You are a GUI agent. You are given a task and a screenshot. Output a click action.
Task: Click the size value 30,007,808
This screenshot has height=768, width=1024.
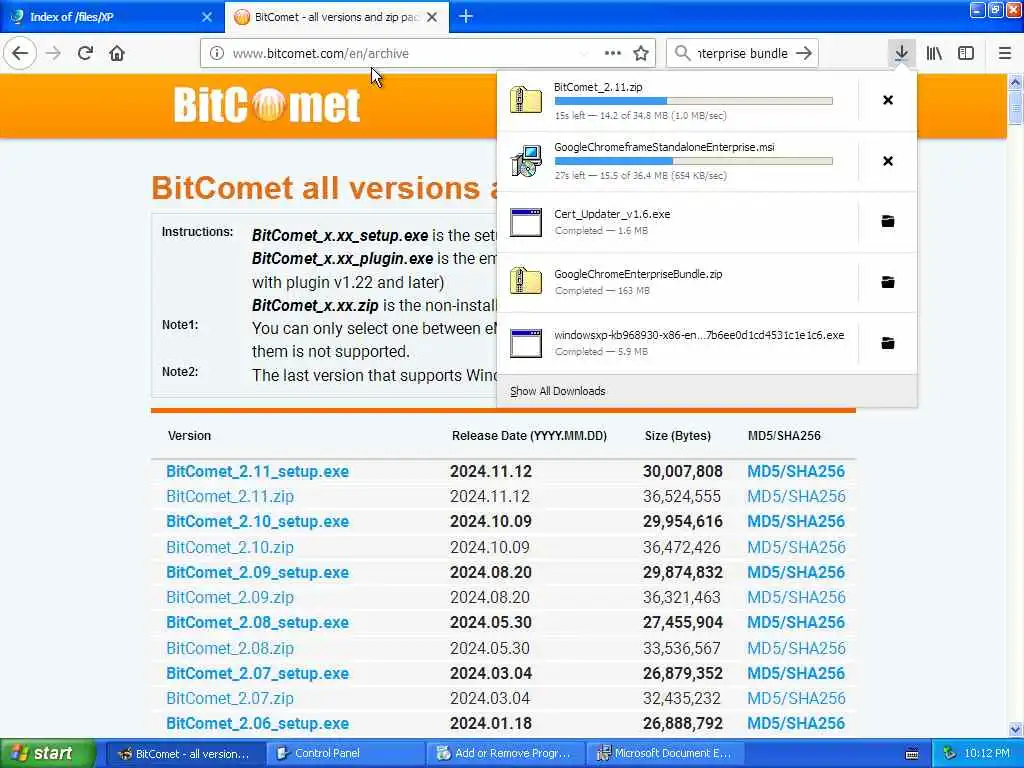pos(682,472)
